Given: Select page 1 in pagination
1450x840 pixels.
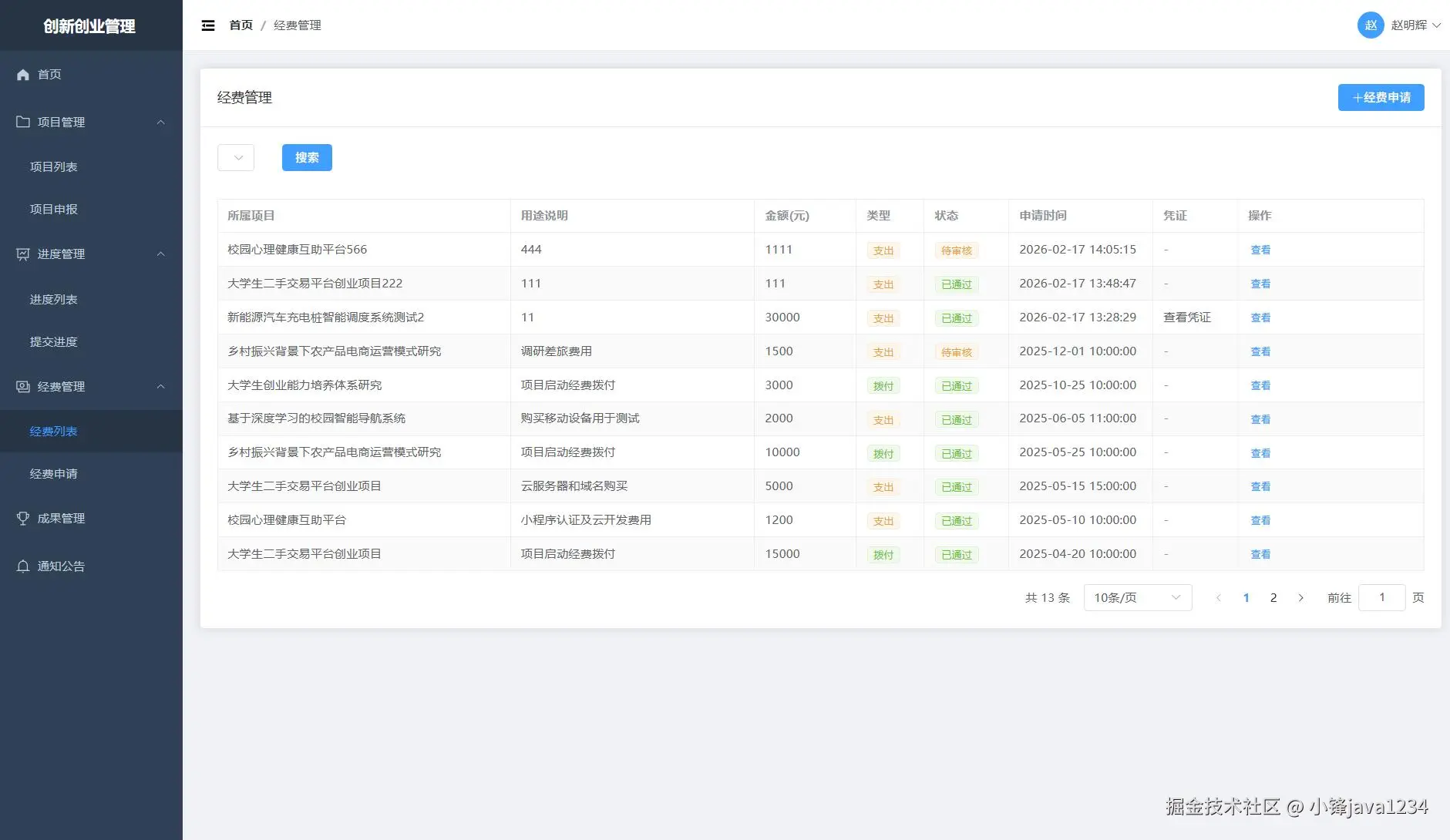Looking at the screenshot, I should [1246, 598].
